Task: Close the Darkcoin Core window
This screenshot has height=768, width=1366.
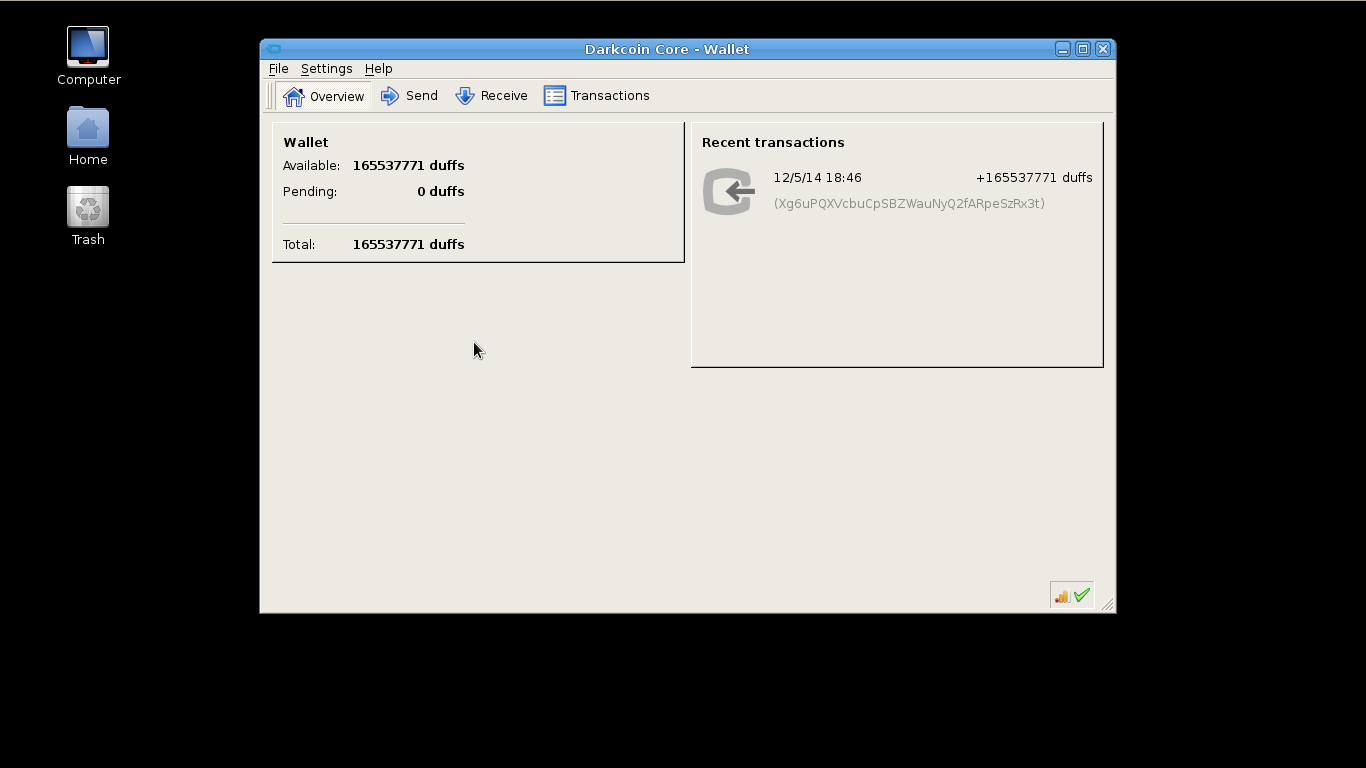Action: (1103, 49)
